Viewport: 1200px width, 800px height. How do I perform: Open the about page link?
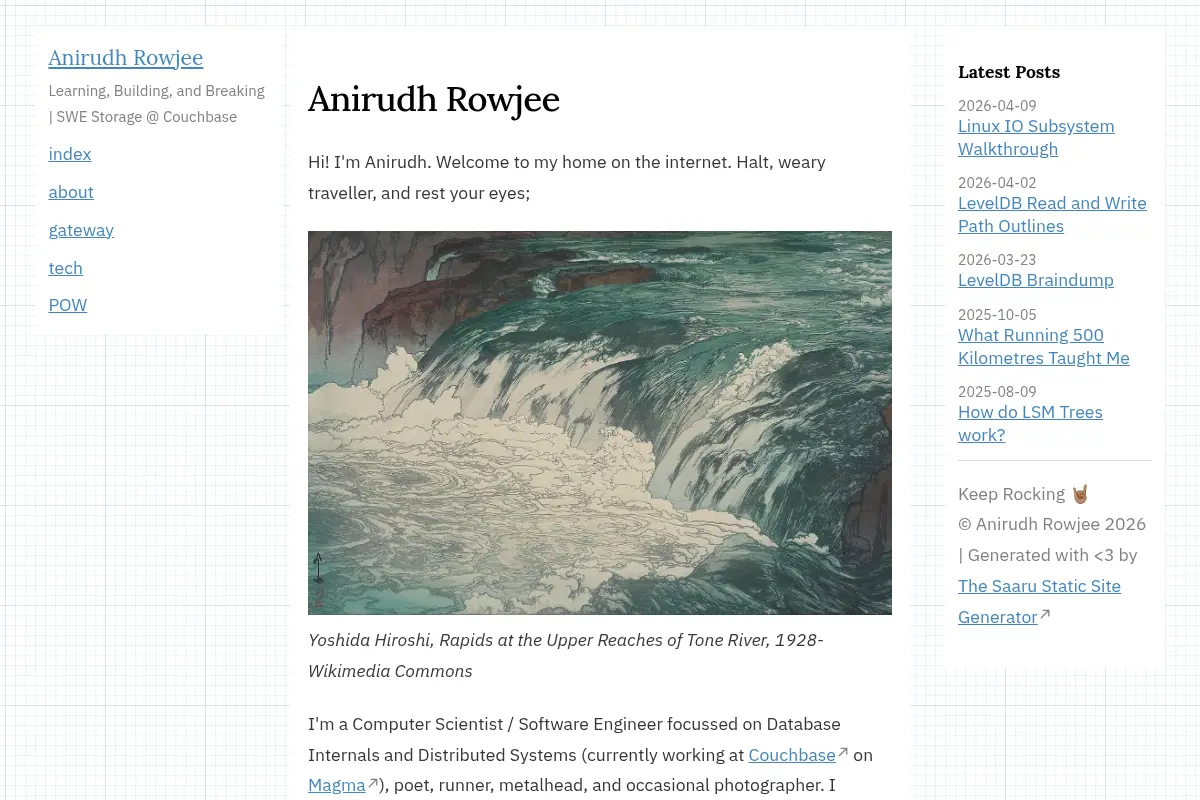click(71, 192)
